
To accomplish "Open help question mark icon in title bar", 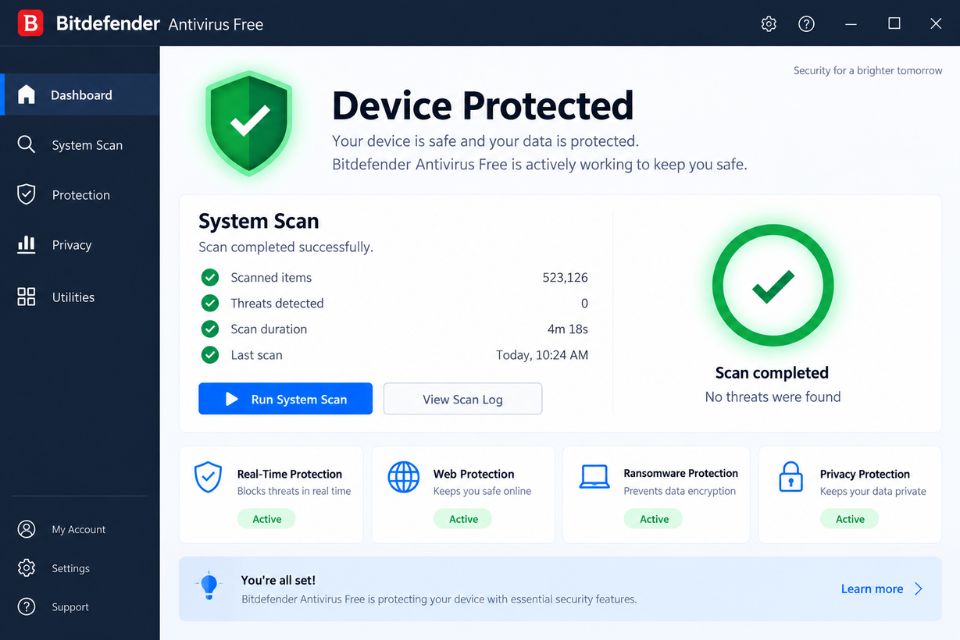I will point(806,24).
